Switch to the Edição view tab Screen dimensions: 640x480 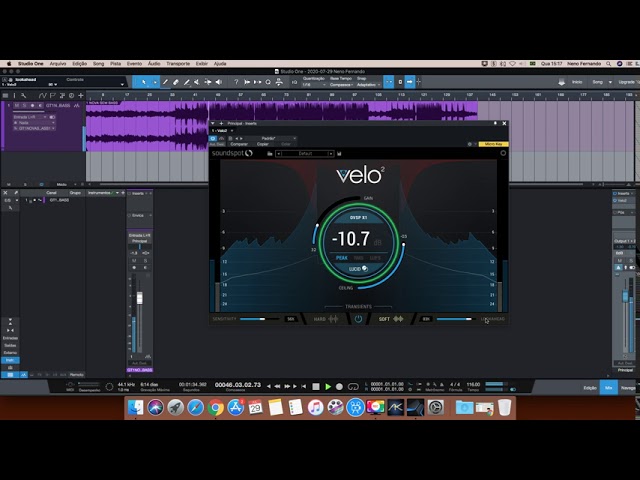590,388
